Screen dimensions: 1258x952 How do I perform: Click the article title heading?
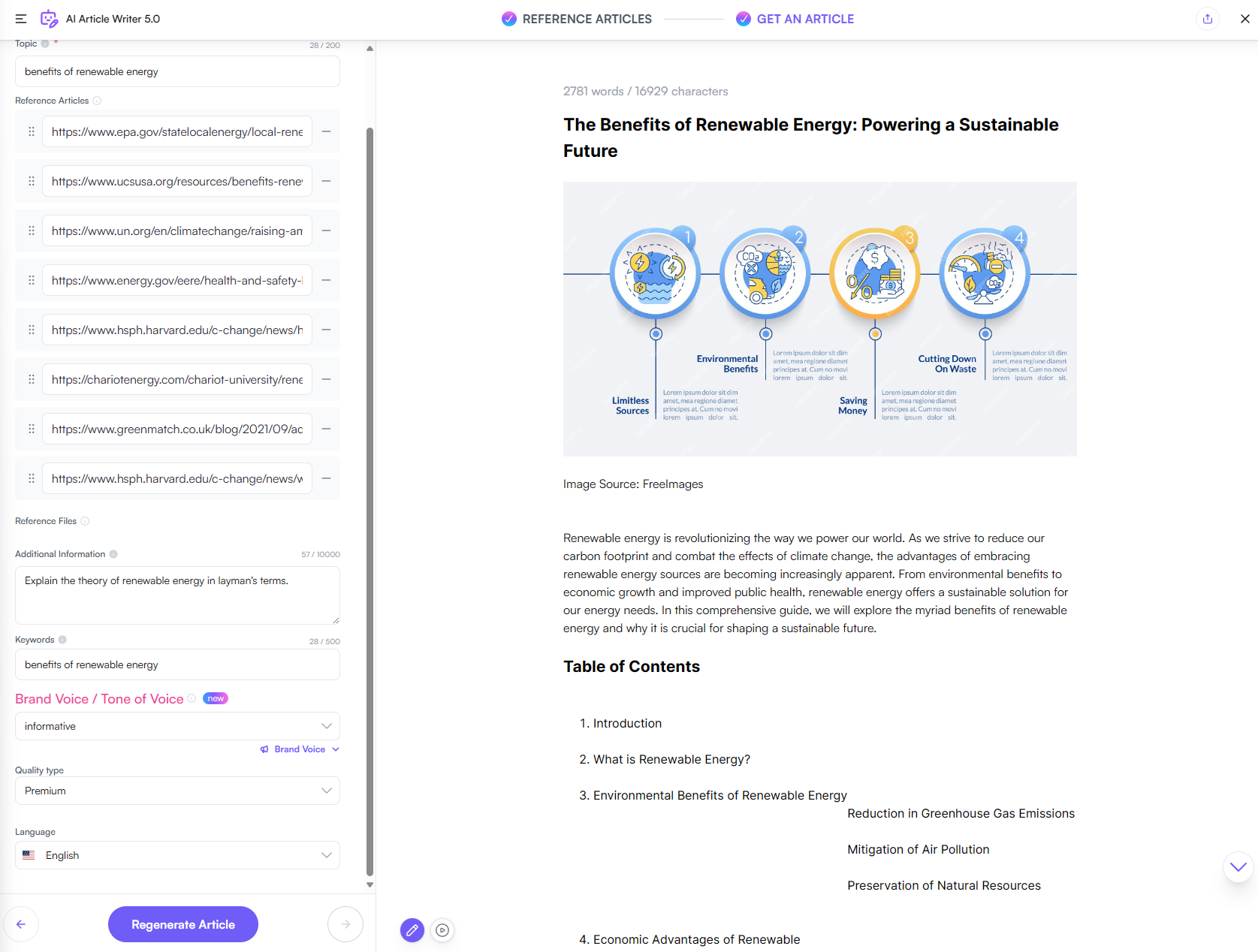pyautogui.click(x=811, y=137)
